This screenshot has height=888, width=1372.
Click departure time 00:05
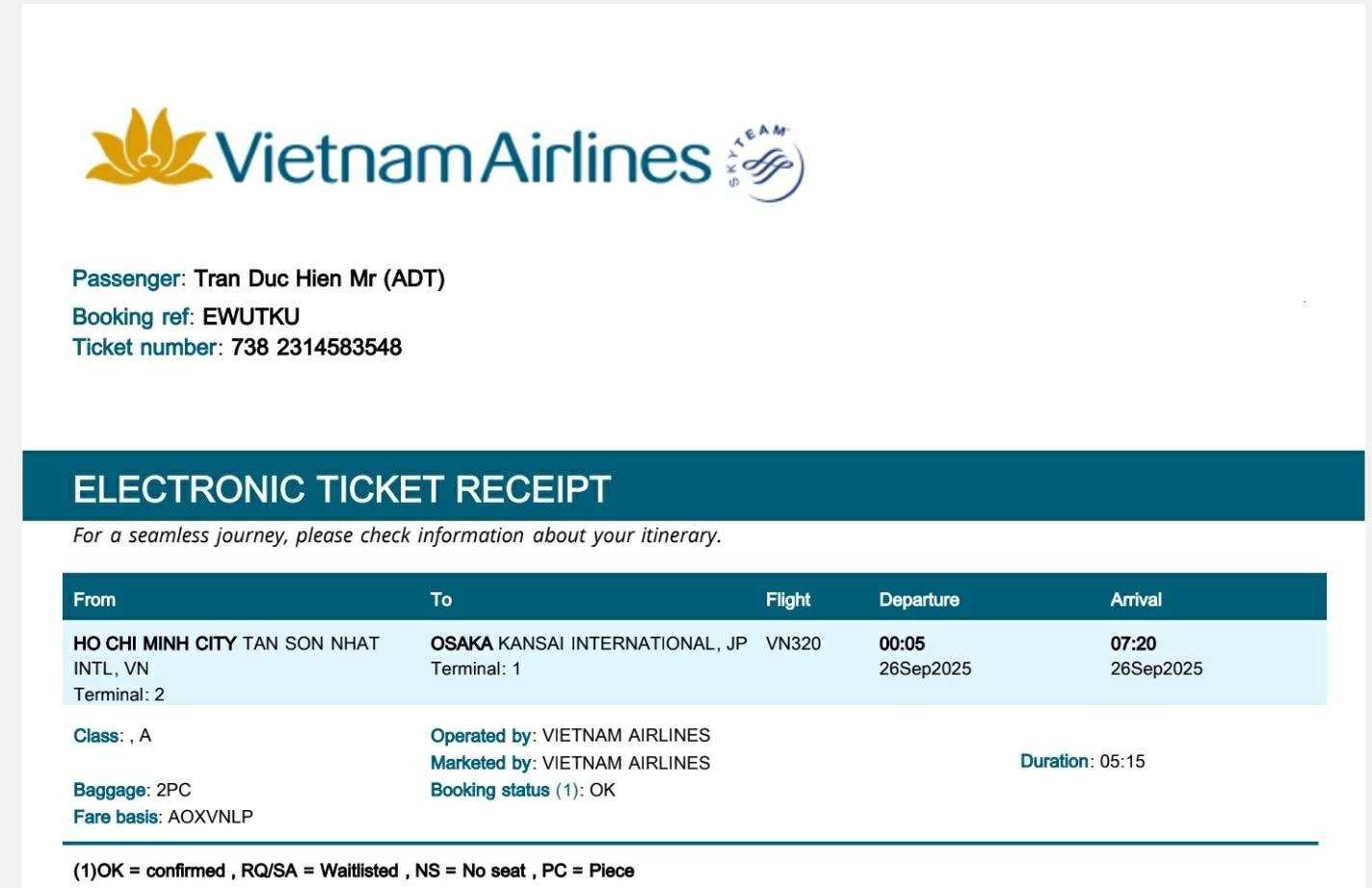point(902,643)
